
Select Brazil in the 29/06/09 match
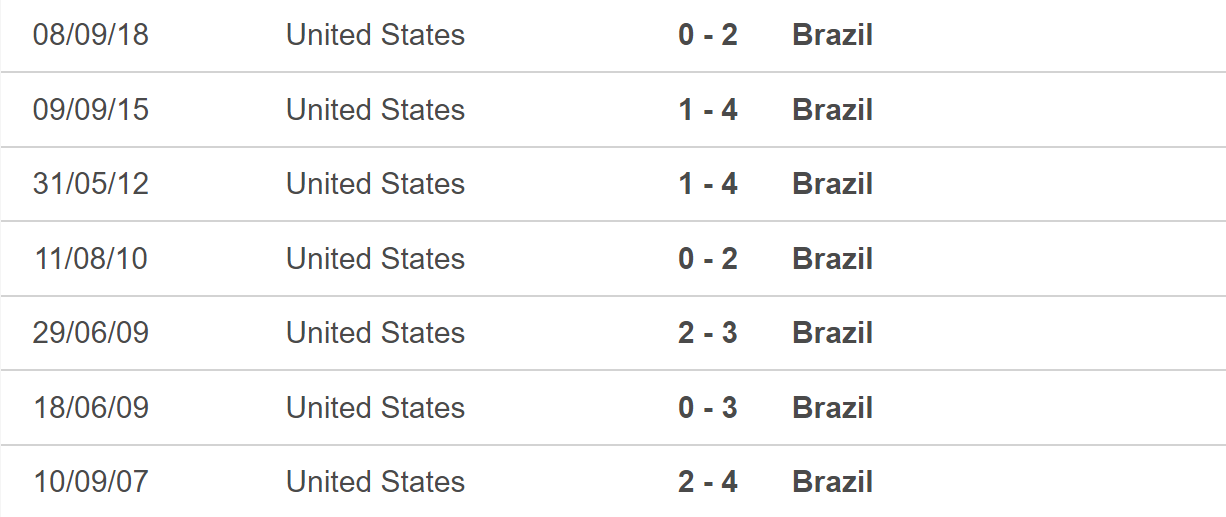click(832, 333)
